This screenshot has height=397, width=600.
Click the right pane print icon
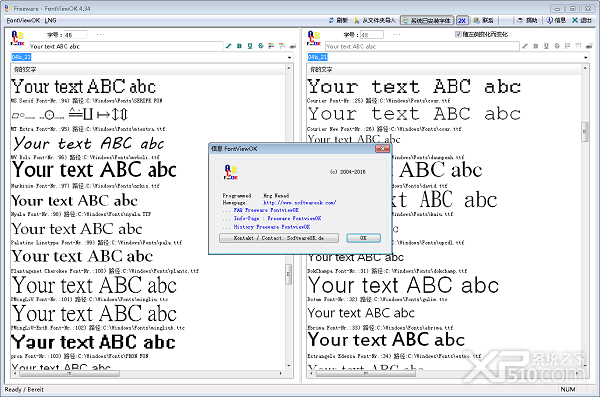tap(589, 46)
